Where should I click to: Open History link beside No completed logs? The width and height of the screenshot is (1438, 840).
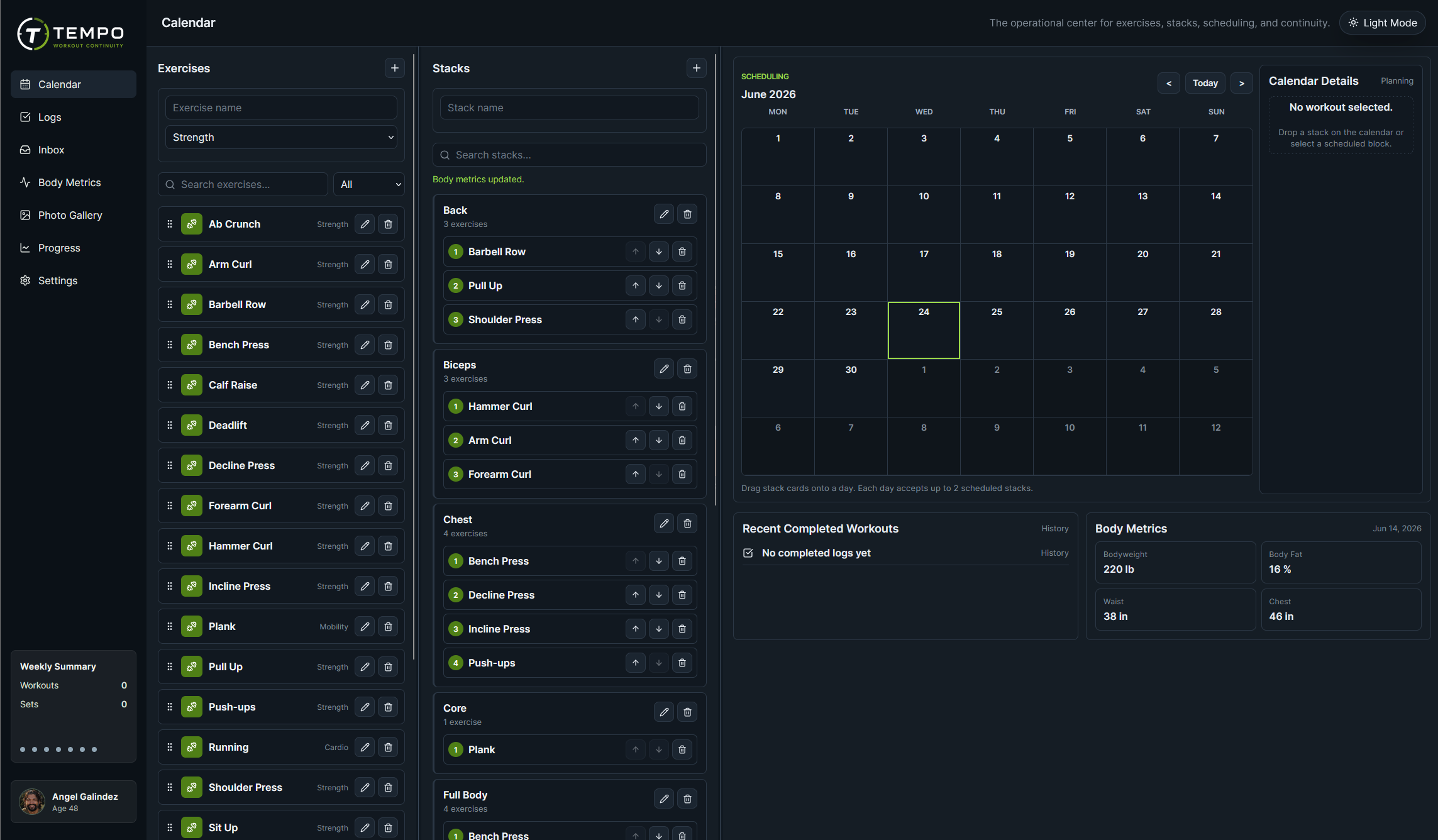[x=1054, y=553]
